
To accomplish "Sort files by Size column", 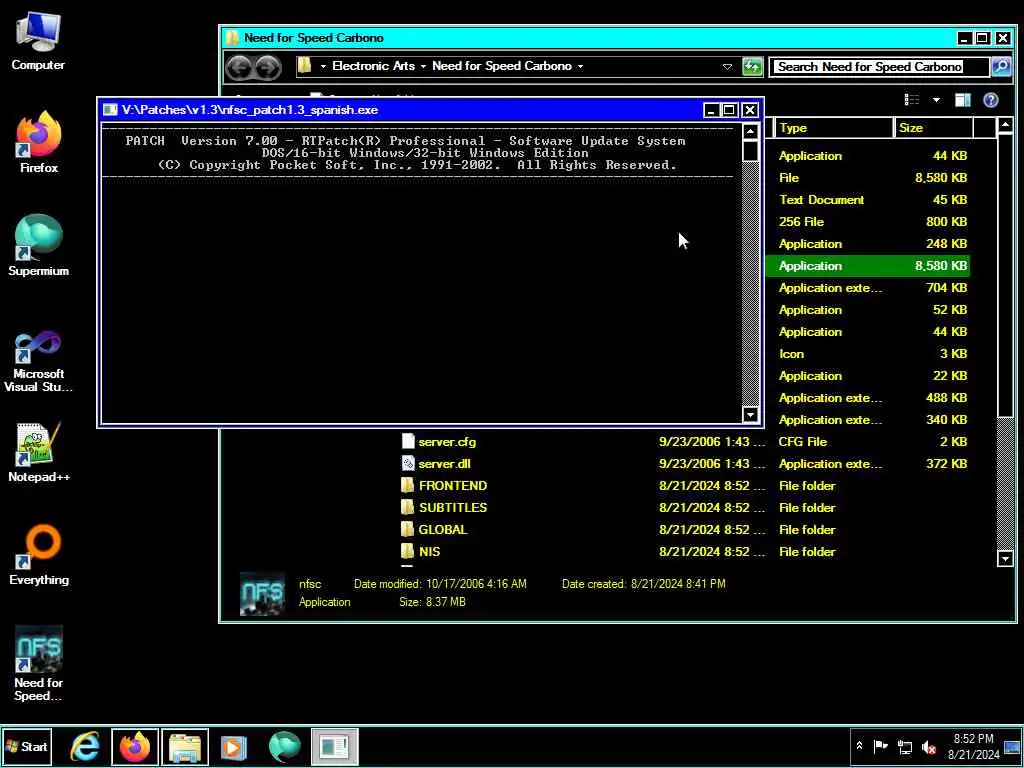I will 934,128.
